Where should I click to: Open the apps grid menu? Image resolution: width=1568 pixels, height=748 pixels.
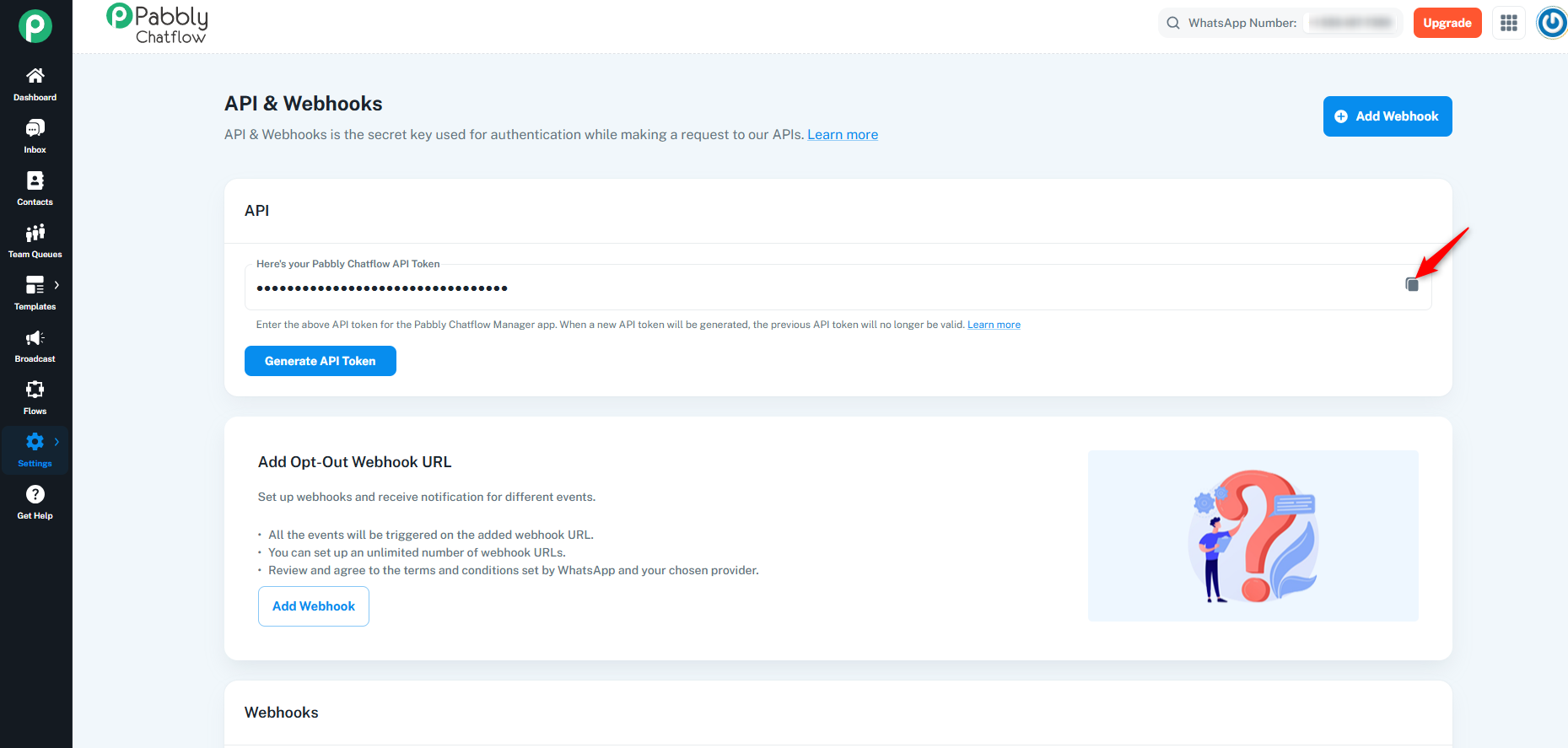tap(1509, 23)
